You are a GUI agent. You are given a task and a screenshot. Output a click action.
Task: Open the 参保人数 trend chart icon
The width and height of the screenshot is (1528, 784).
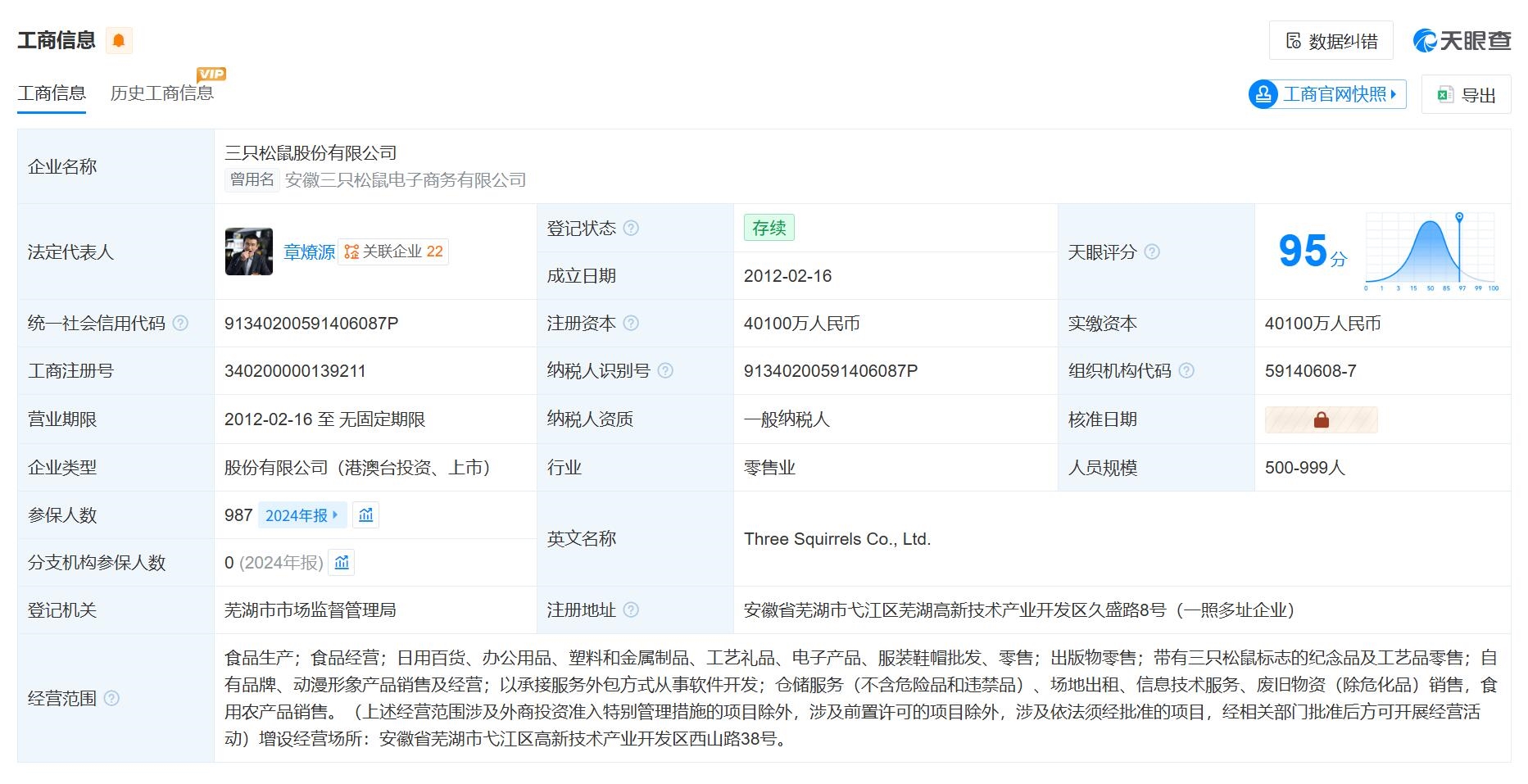point(366,515)
